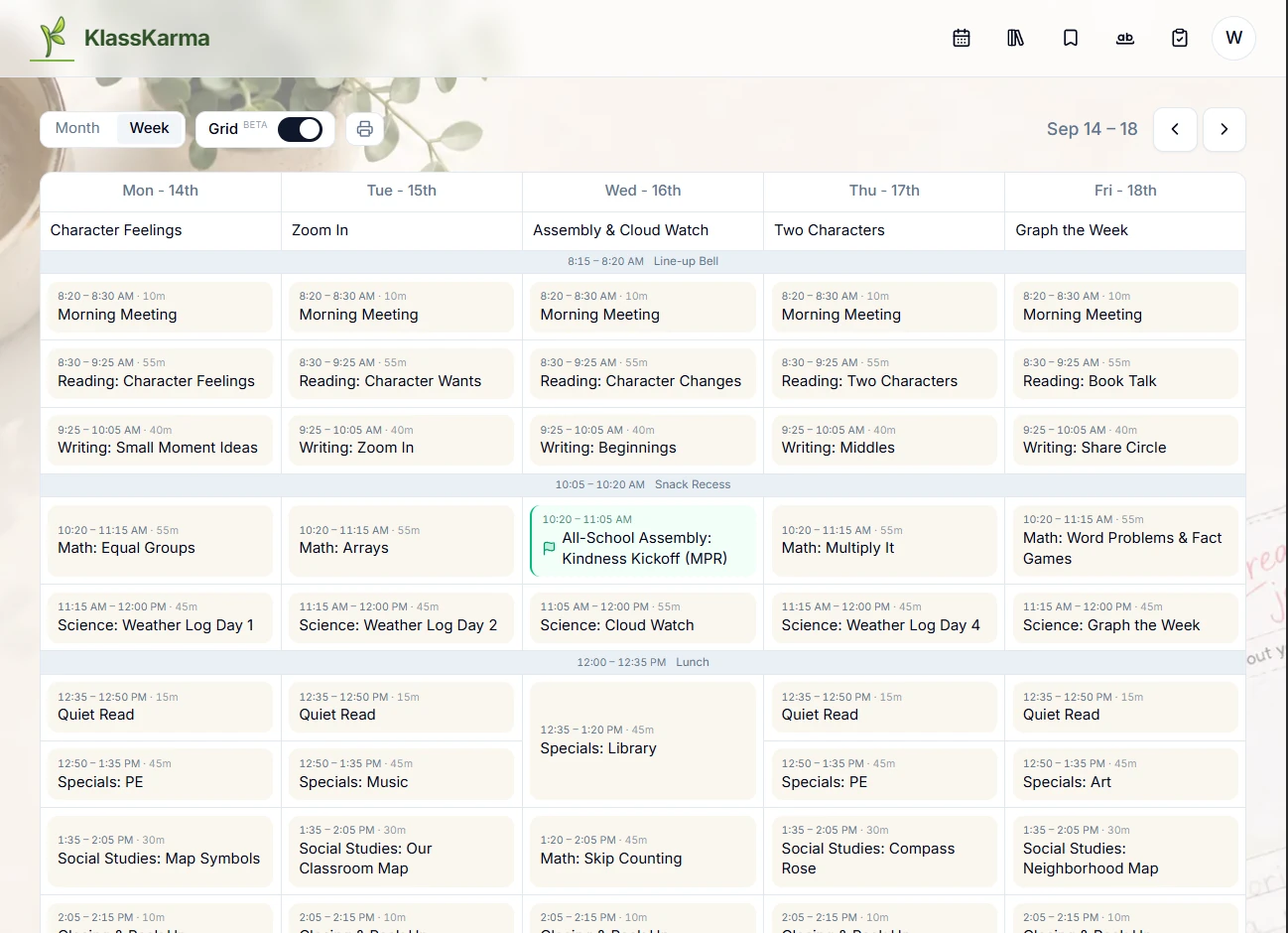Screen dimensions: 1288x933
Task: Click the KlassKarma leaf logo
Action: tap(54, 38)
